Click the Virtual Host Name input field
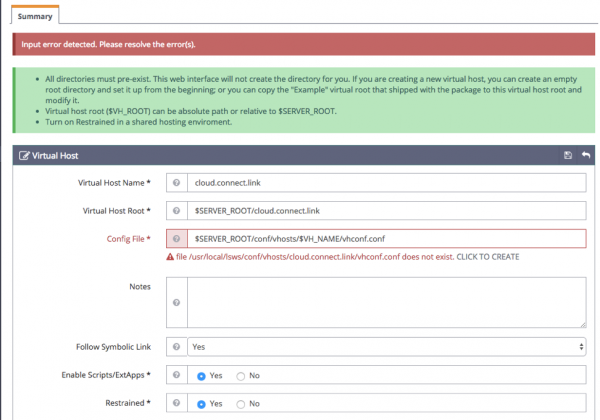Screen dimensions: 600x420 (386, 184)
